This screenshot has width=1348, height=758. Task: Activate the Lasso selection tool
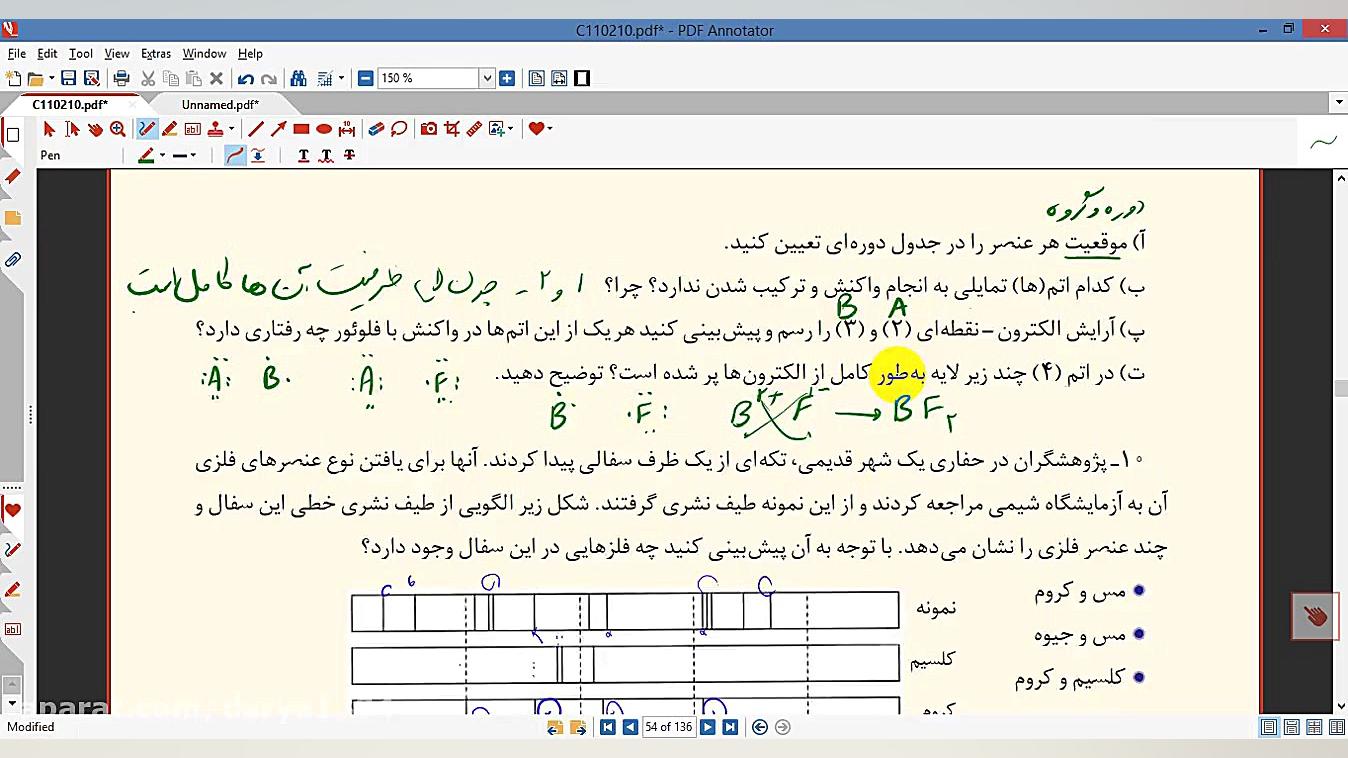click(x=398, y=129)
